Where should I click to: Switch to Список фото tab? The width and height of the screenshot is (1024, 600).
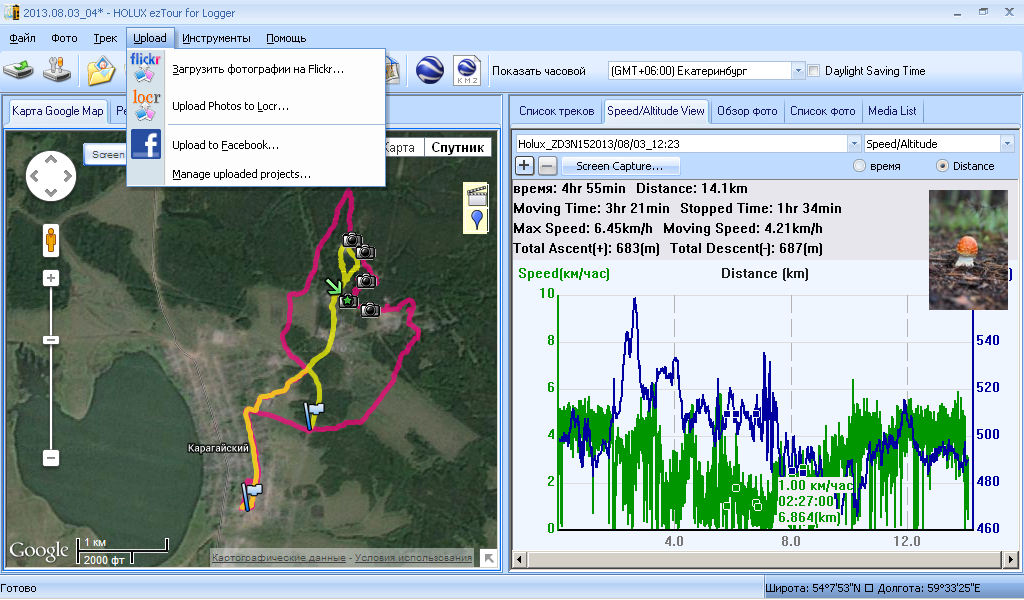click(822, 111)
